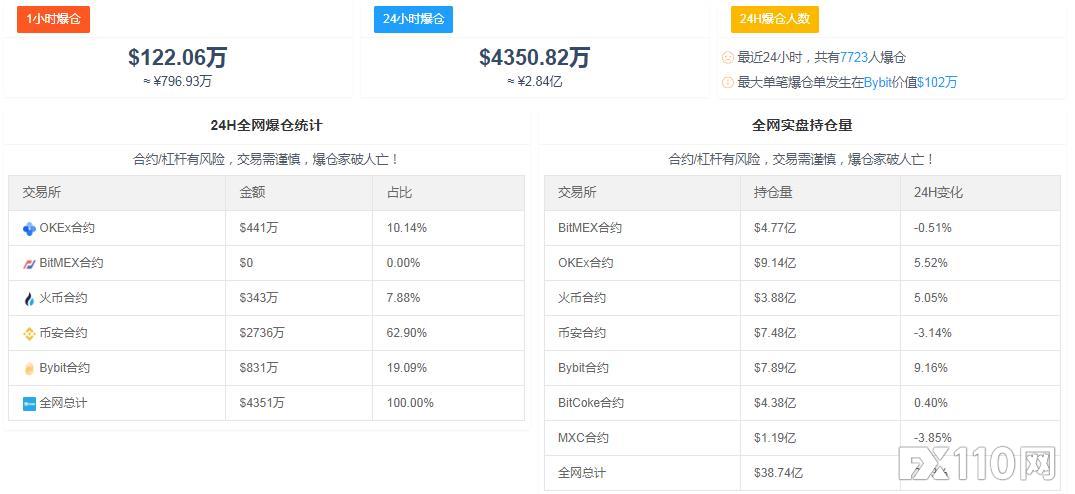The image size is (1075, 494).
Task: Click the -0.51% BitMEX 24H change
Action: tap(932, 228)
